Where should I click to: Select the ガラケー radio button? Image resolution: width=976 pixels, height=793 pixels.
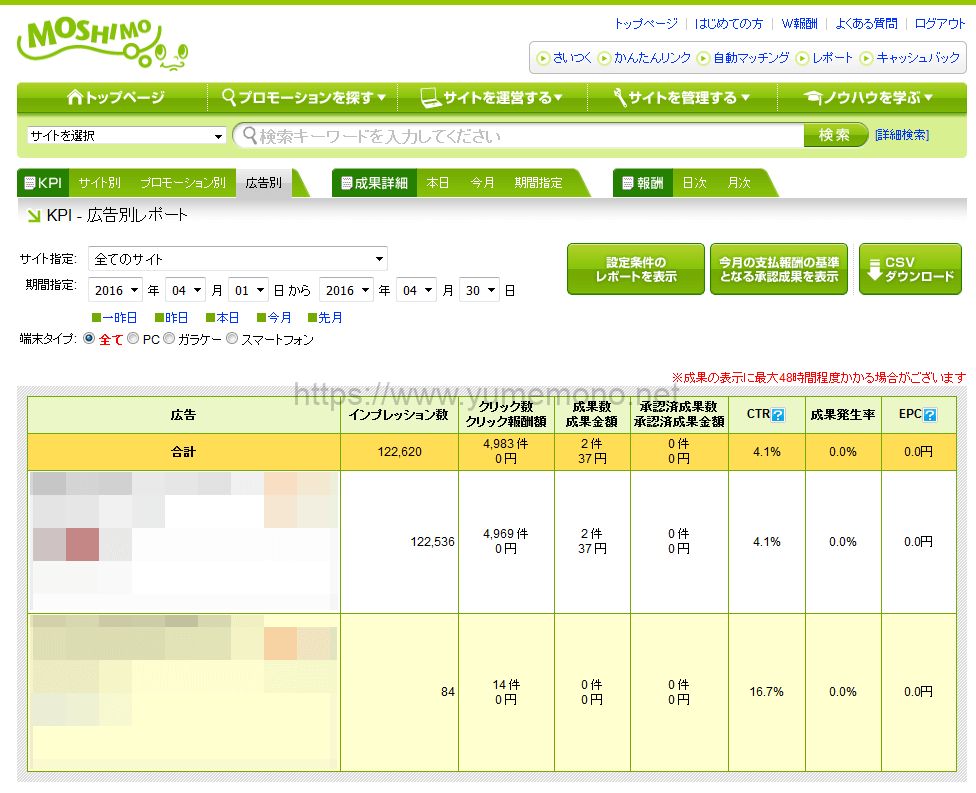pos(169,339)
